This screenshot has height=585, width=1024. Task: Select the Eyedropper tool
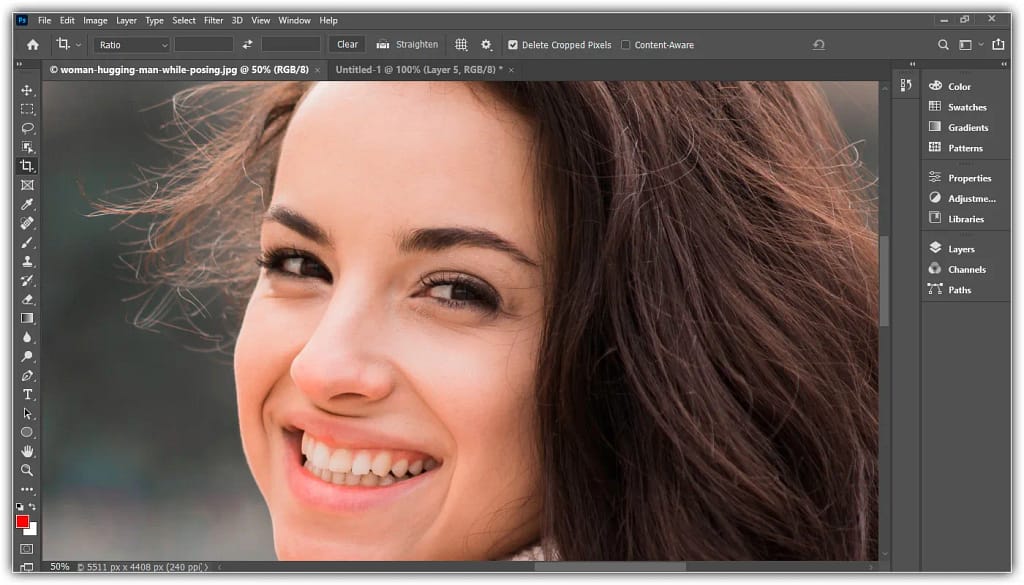click(27, 204)
